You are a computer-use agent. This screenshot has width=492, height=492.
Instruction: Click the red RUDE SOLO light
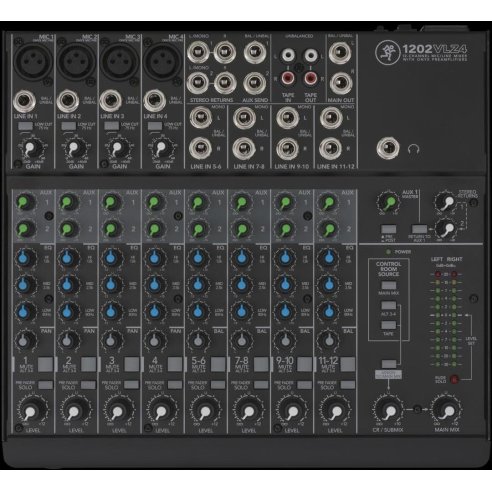[x=454, y=379]
